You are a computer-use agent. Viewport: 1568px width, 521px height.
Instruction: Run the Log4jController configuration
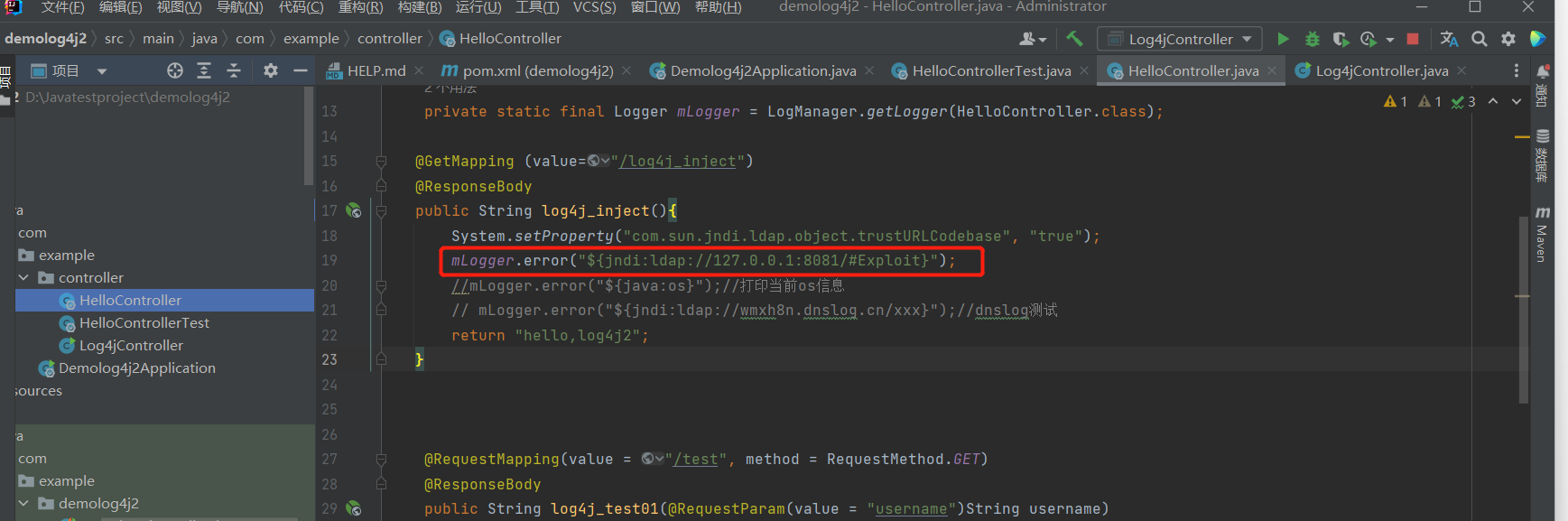(x=1283, y=39)
